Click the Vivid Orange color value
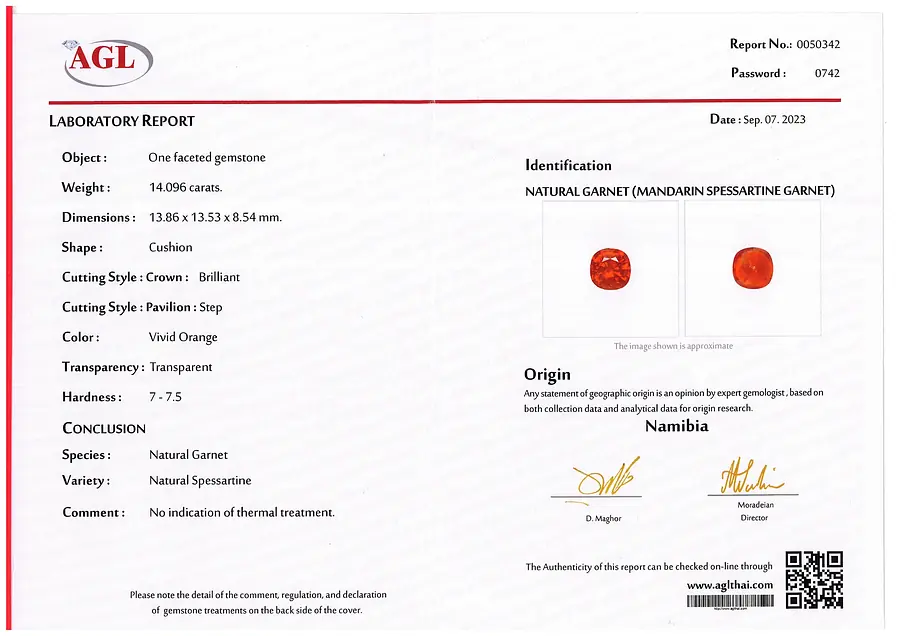900x636 pixels. pos(183,337)
